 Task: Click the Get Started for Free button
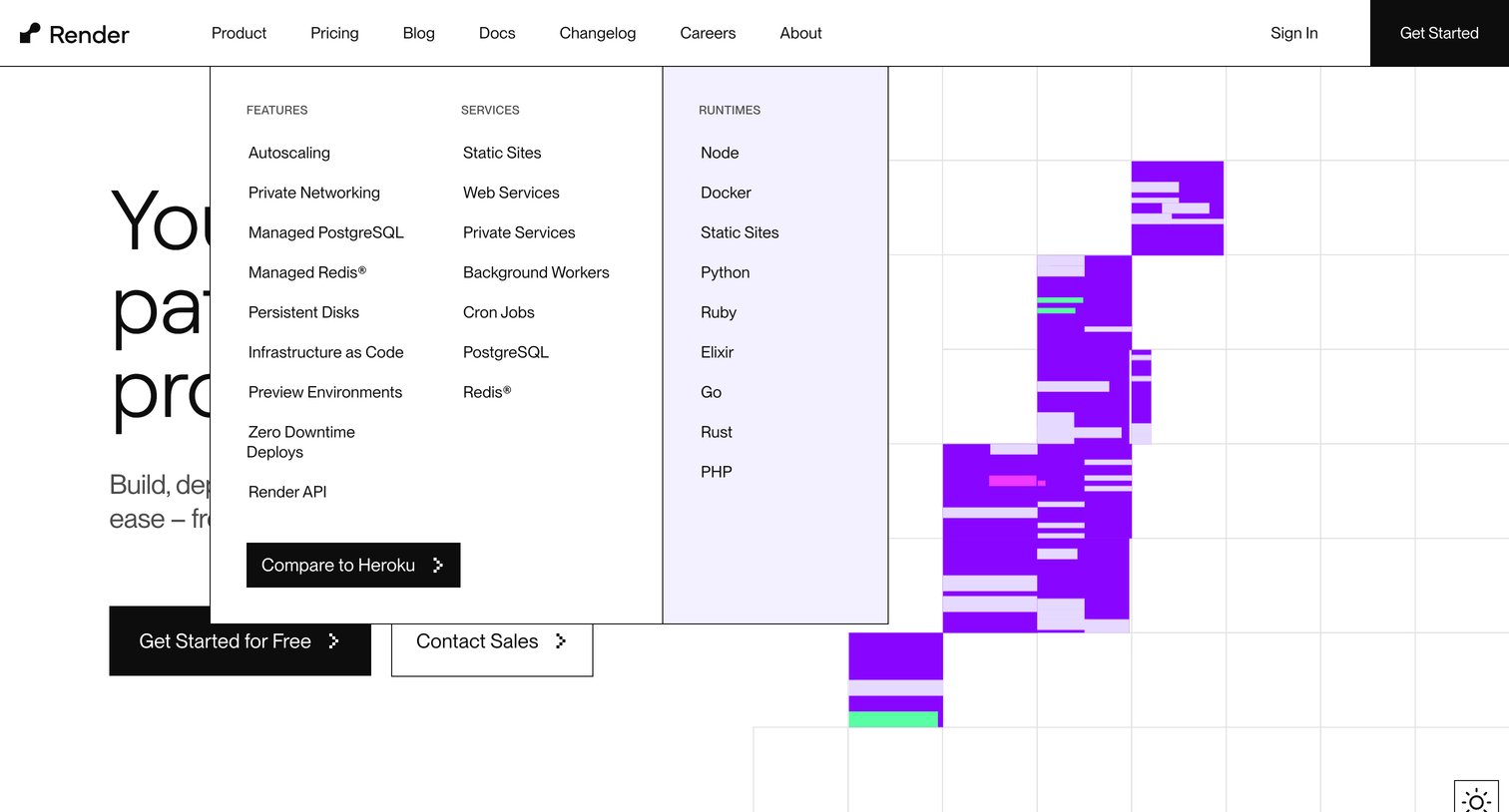pos(240,640)
